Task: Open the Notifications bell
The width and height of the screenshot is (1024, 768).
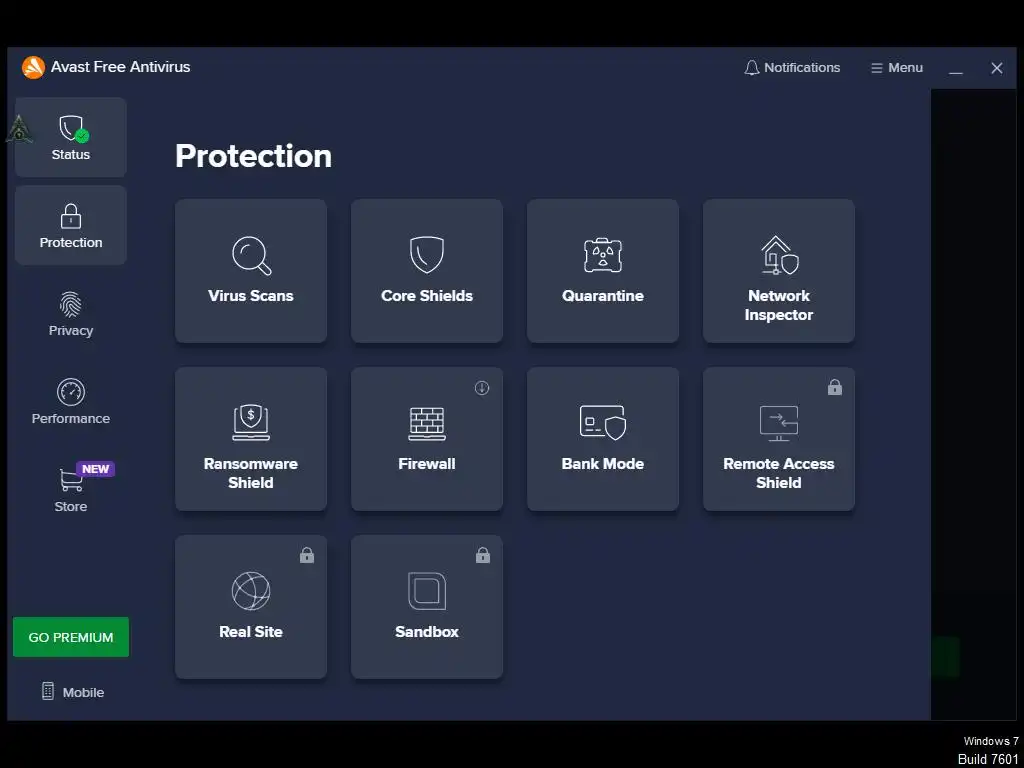Action: pyautogui.click(x=792, y=68)
